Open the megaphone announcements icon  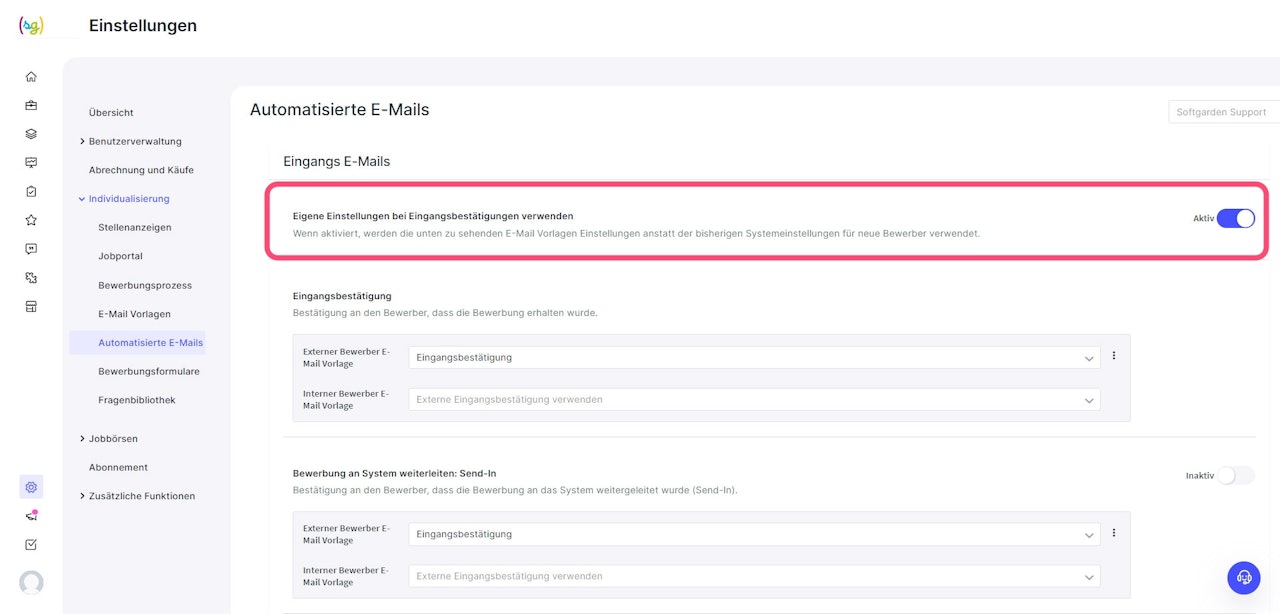pos(31,516)
